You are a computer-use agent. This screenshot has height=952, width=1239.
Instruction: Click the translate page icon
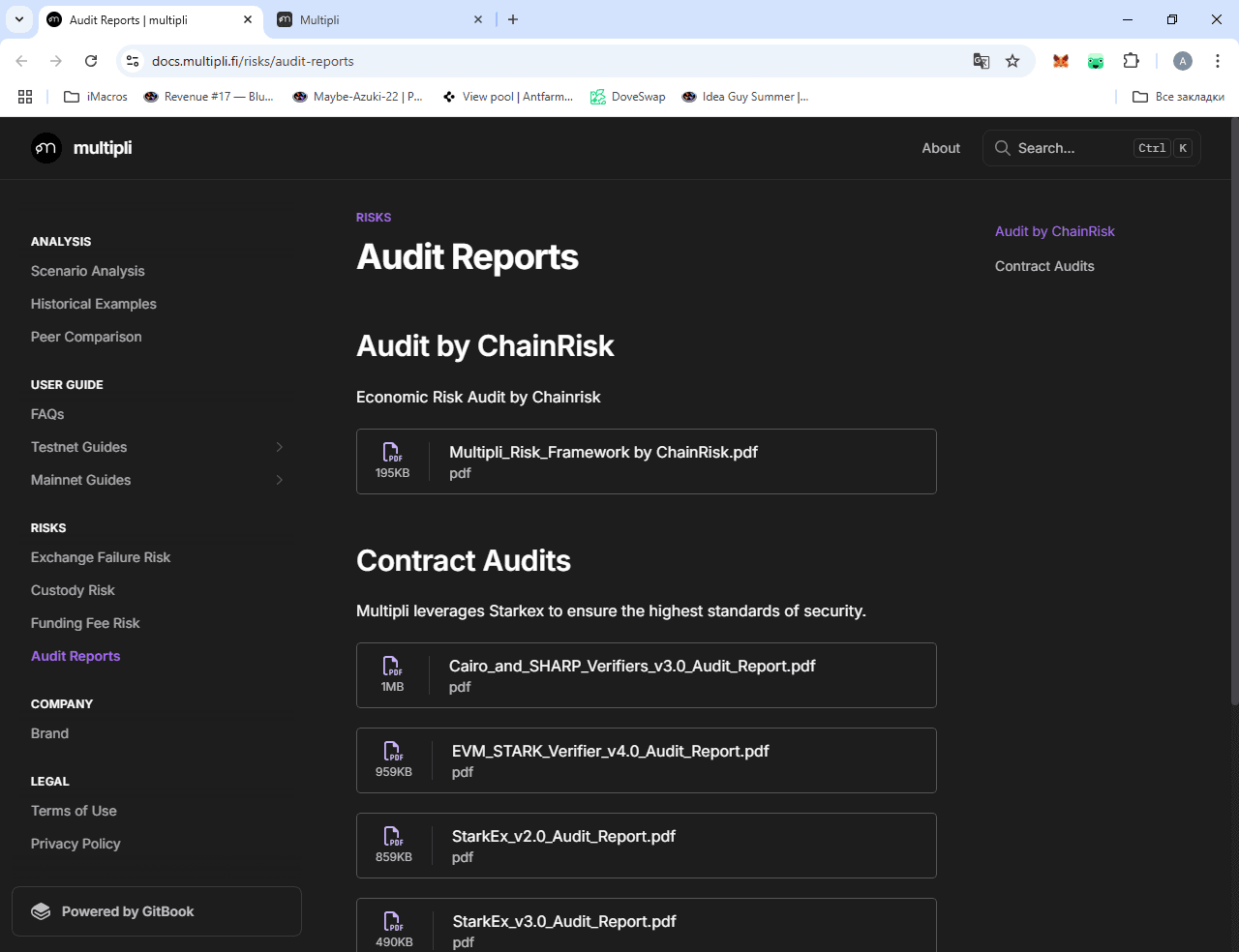click(982, 61)
